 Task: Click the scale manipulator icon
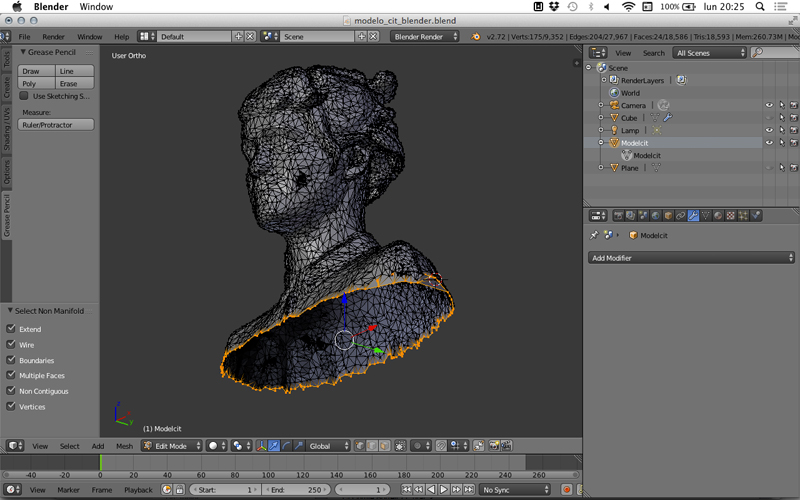299,446
